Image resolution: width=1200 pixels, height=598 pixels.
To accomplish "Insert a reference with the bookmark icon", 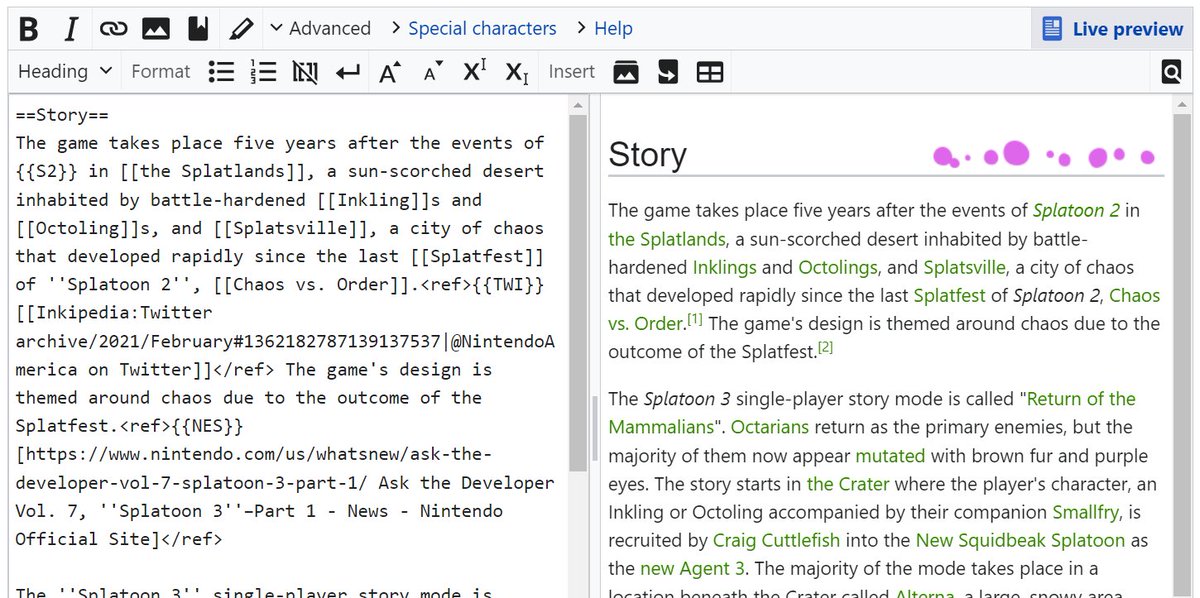I will [198, 29].
